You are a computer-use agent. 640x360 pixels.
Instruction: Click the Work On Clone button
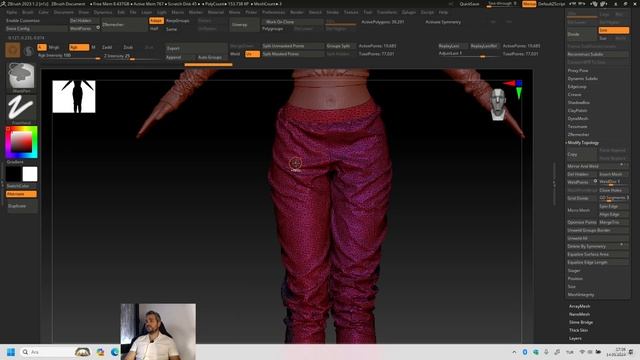[292, 22]
